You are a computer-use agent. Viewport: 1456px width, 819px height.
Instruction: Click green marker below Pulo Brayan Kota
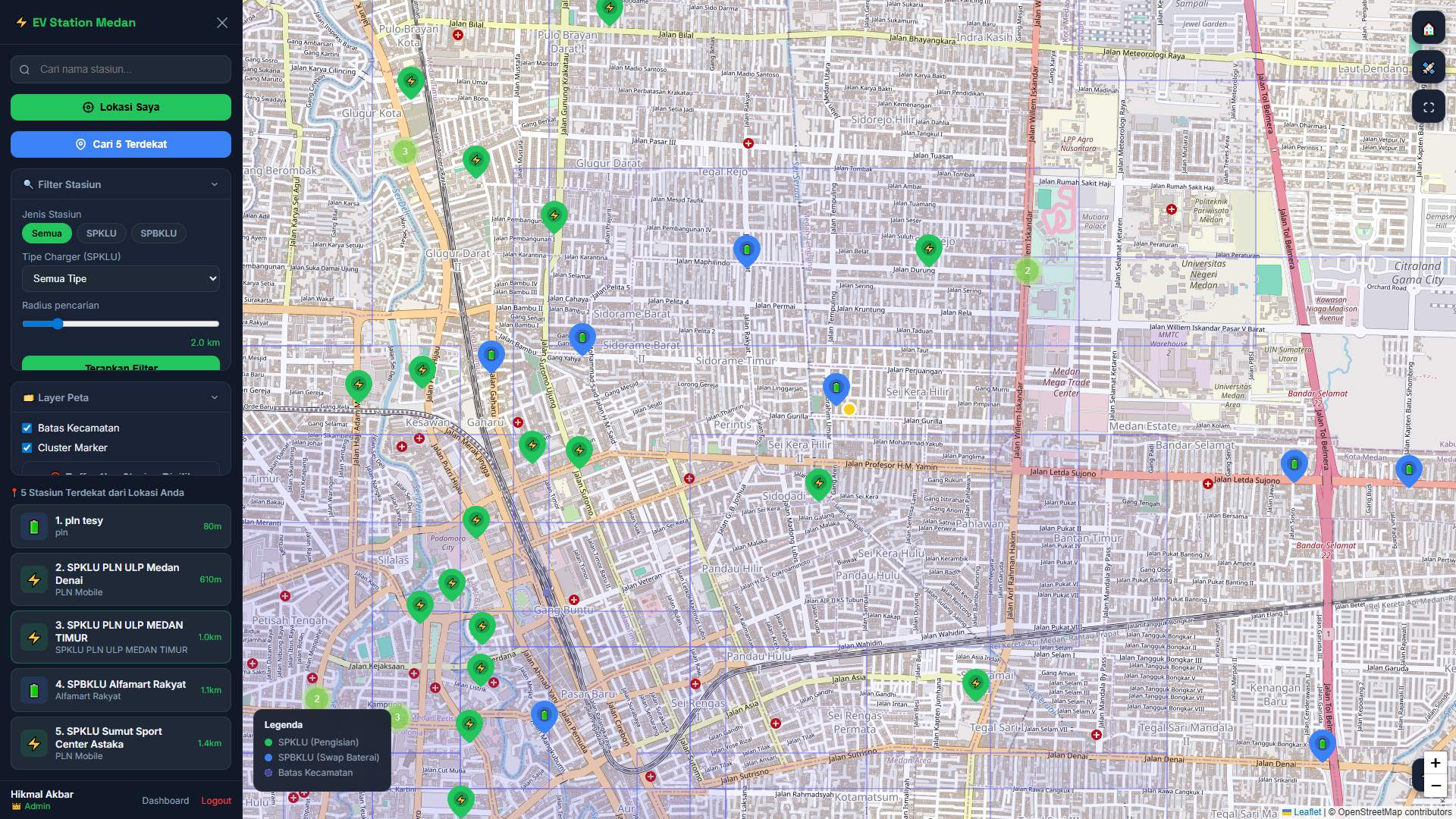point(411,81)
